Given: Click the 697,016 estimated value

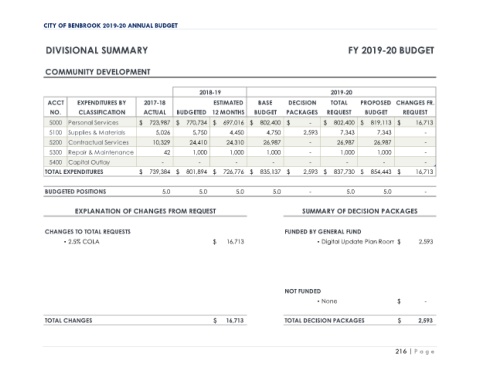Looking at the screenshot, I should pos(234,123).
